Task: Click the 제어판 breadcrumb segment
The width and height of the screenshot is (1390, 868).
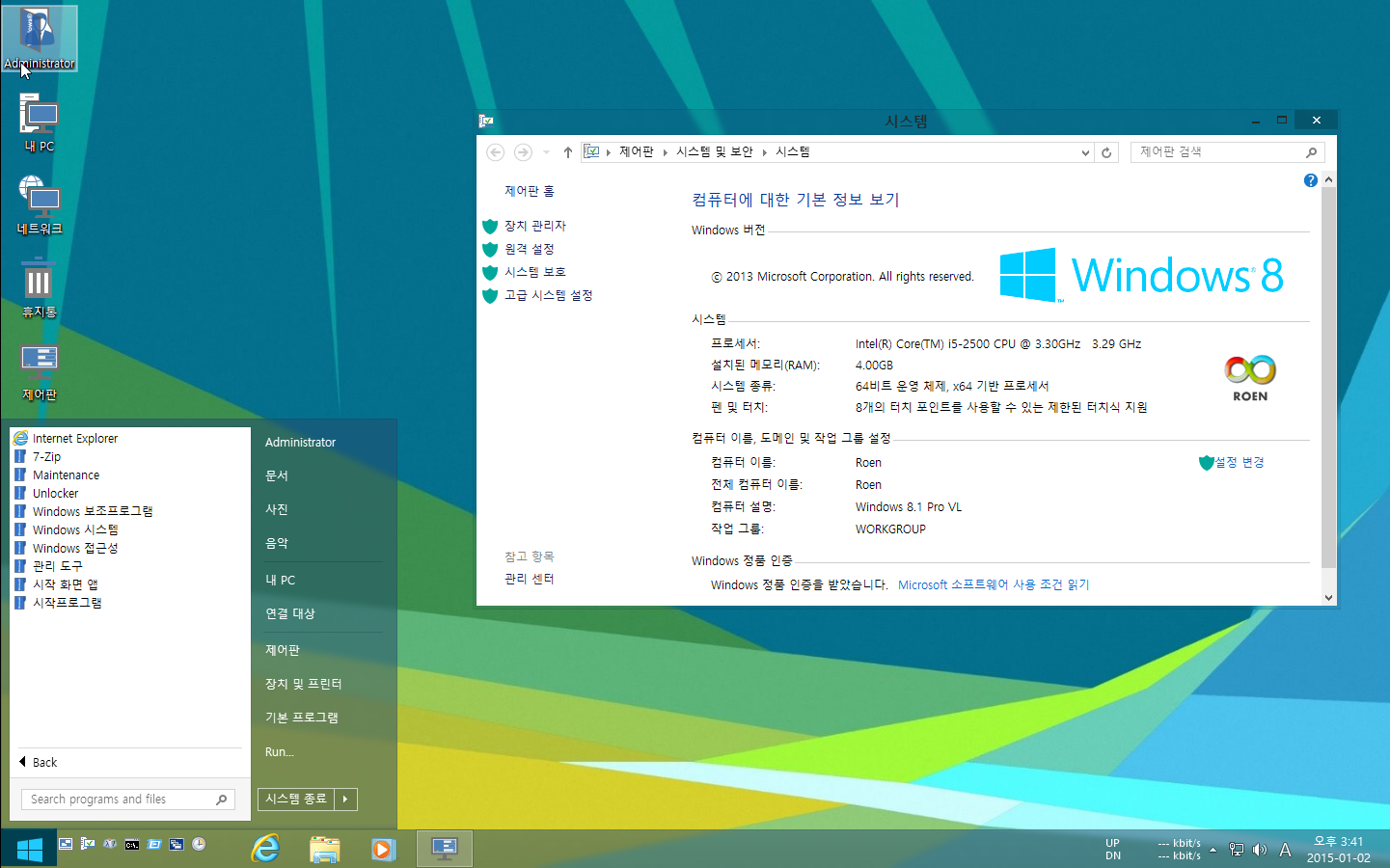Action: point(636,152)
